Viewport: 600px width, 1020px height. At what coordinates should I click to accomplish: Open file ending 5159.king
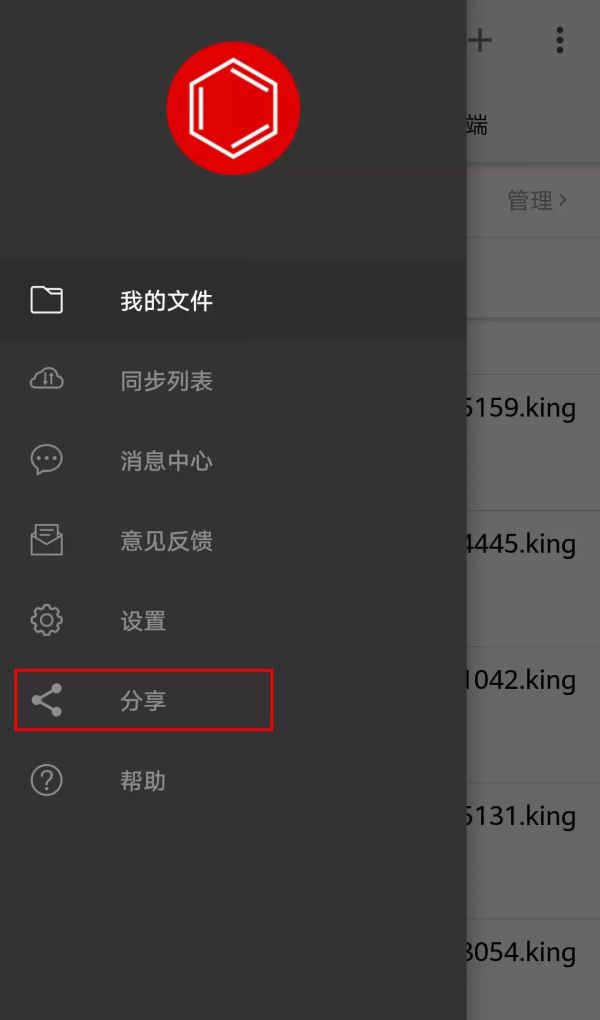(x=520, y=409)
